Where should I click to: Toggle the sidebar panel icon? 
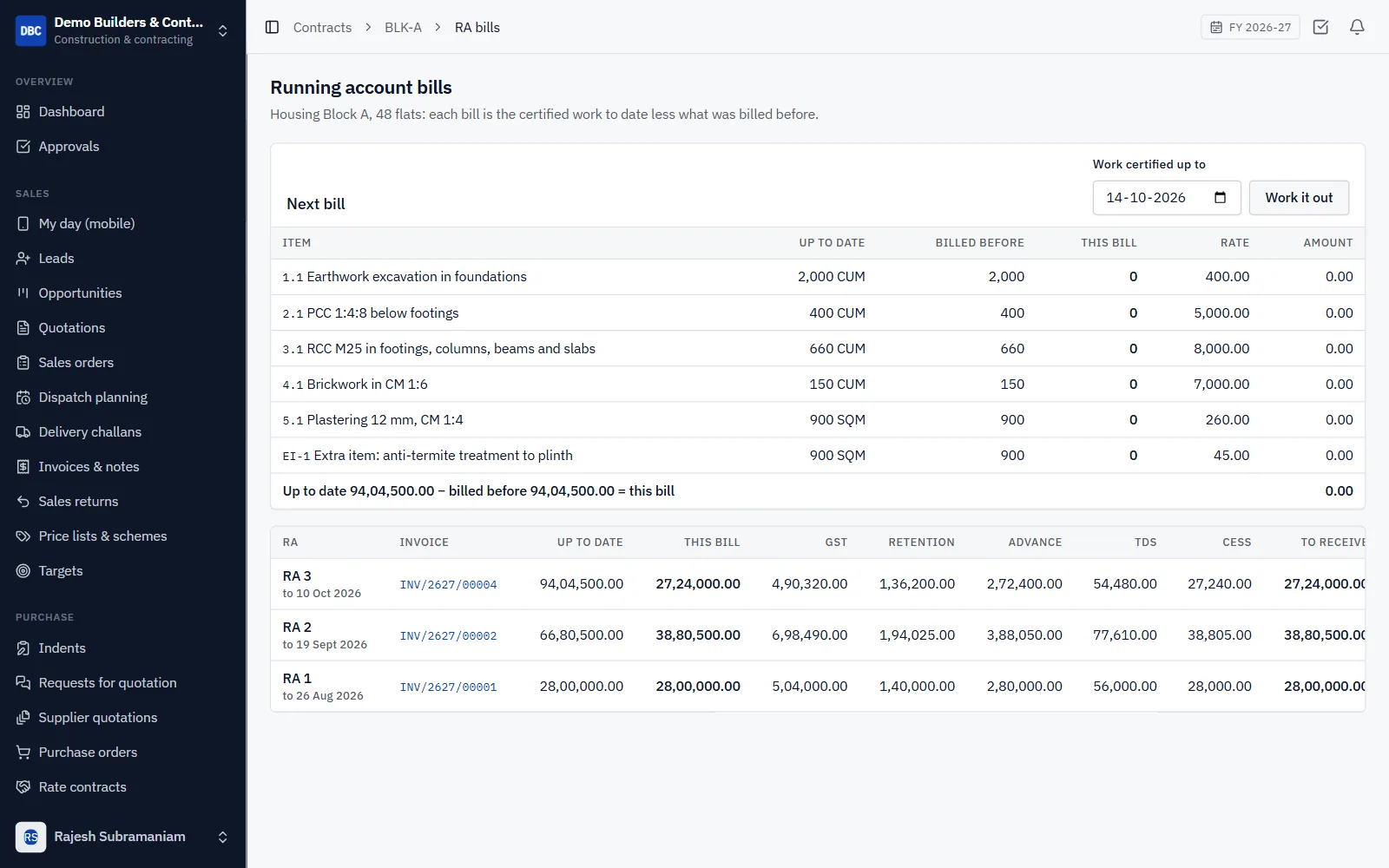[x=272, y=27]
